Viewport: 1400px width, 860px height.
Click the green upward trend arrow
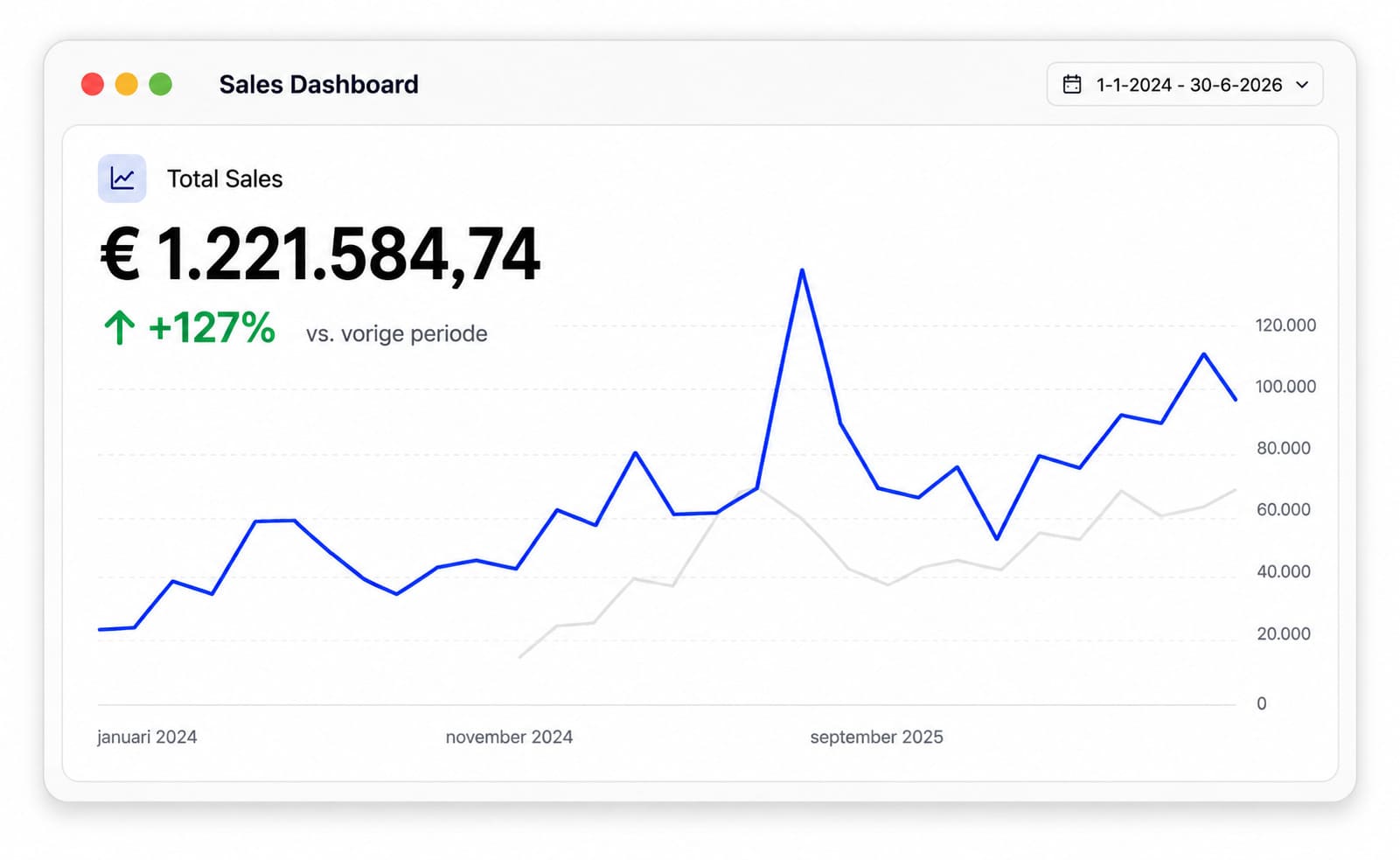point(120,328)
